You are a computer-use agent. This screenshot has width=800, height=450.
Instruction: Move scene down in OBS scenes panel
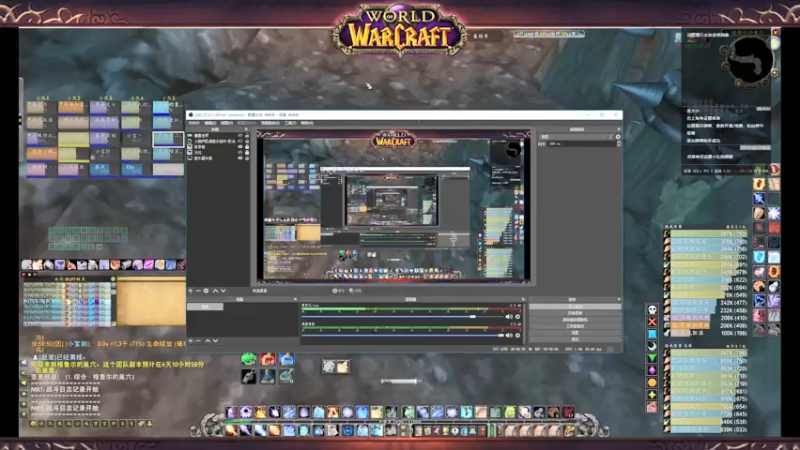pos(216,341)
